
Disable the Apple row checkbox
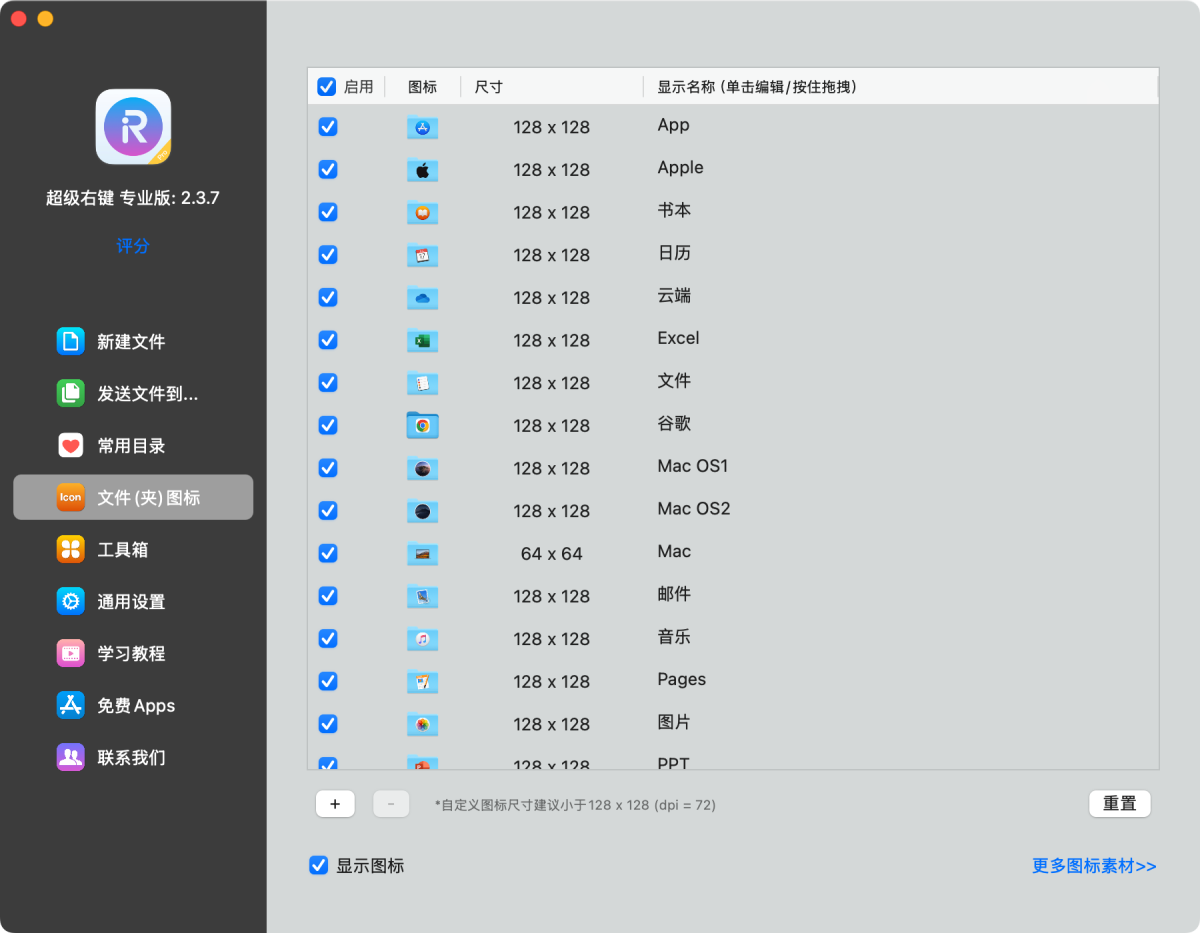[x=327, y=170]
